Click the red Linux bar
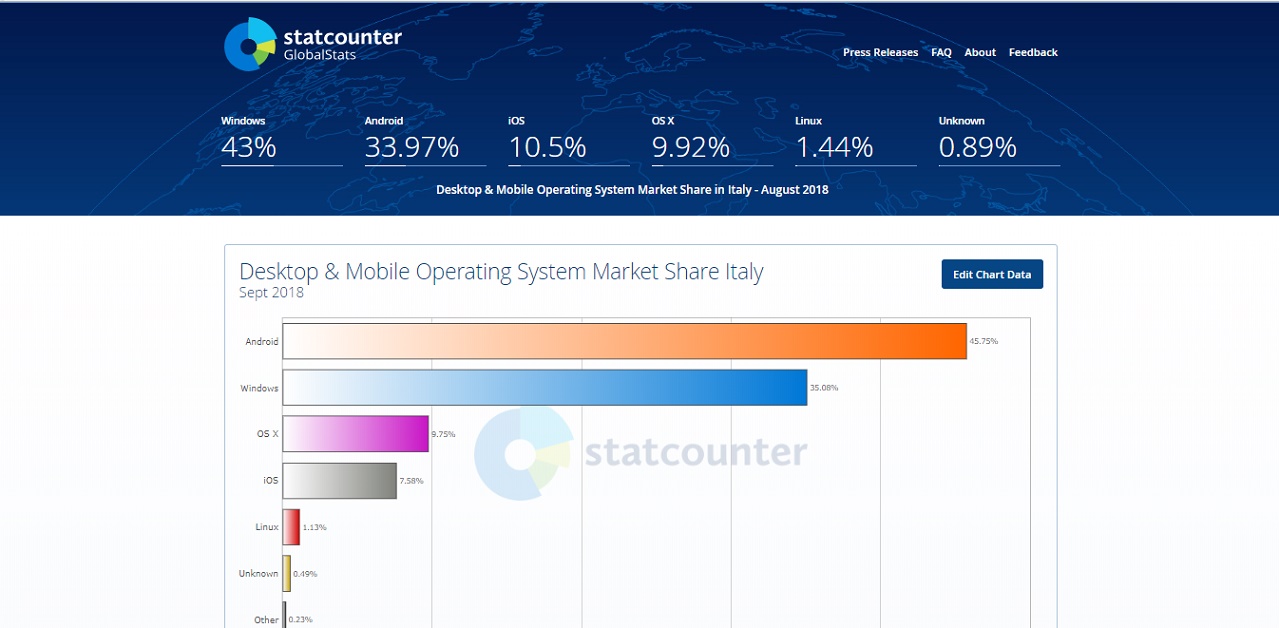Image resolution: width=1279 pixels, height=628 pixels. (x=291, y=527)
